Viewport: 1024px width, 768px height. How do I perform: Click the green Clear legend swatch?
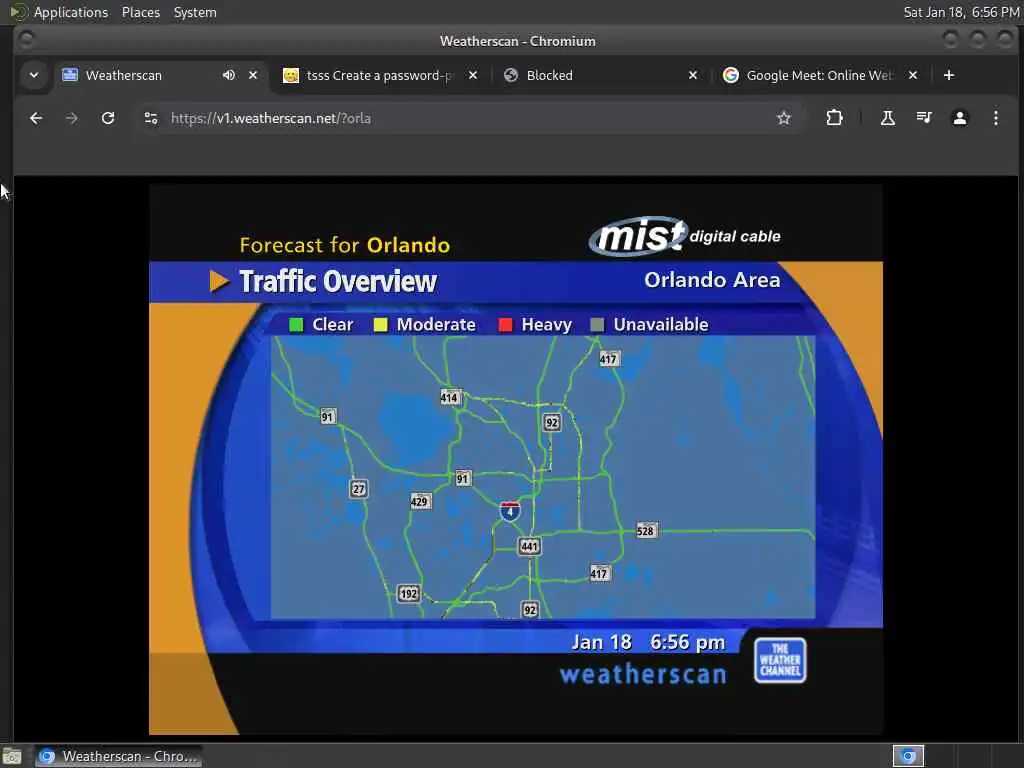[x=296, y=325]
